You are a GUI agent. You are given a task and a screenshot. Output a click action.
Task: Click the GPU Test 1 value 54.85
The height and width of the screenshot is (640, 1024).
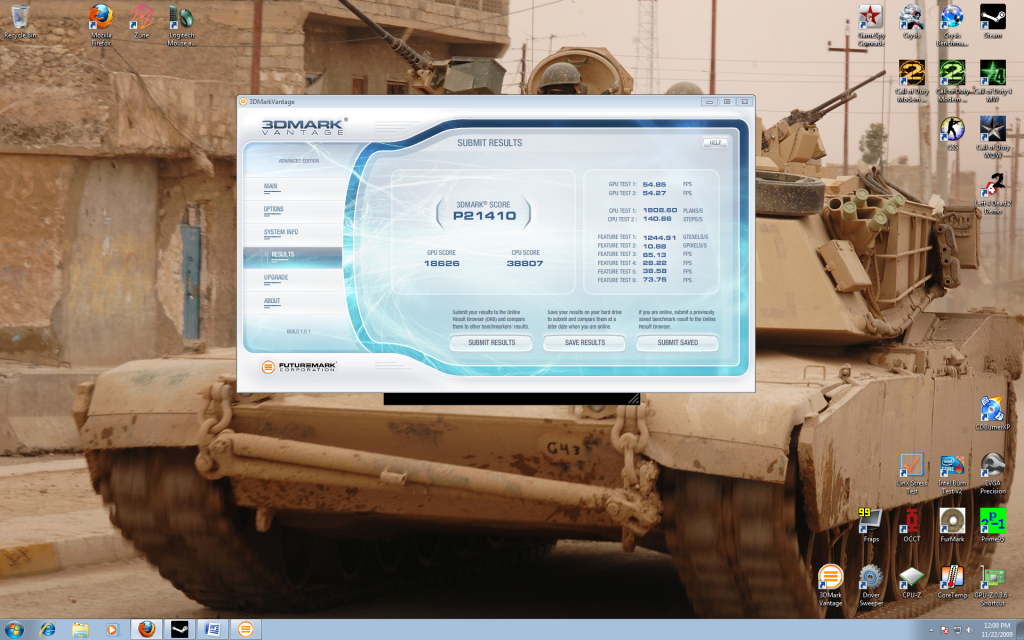(654, 185)
